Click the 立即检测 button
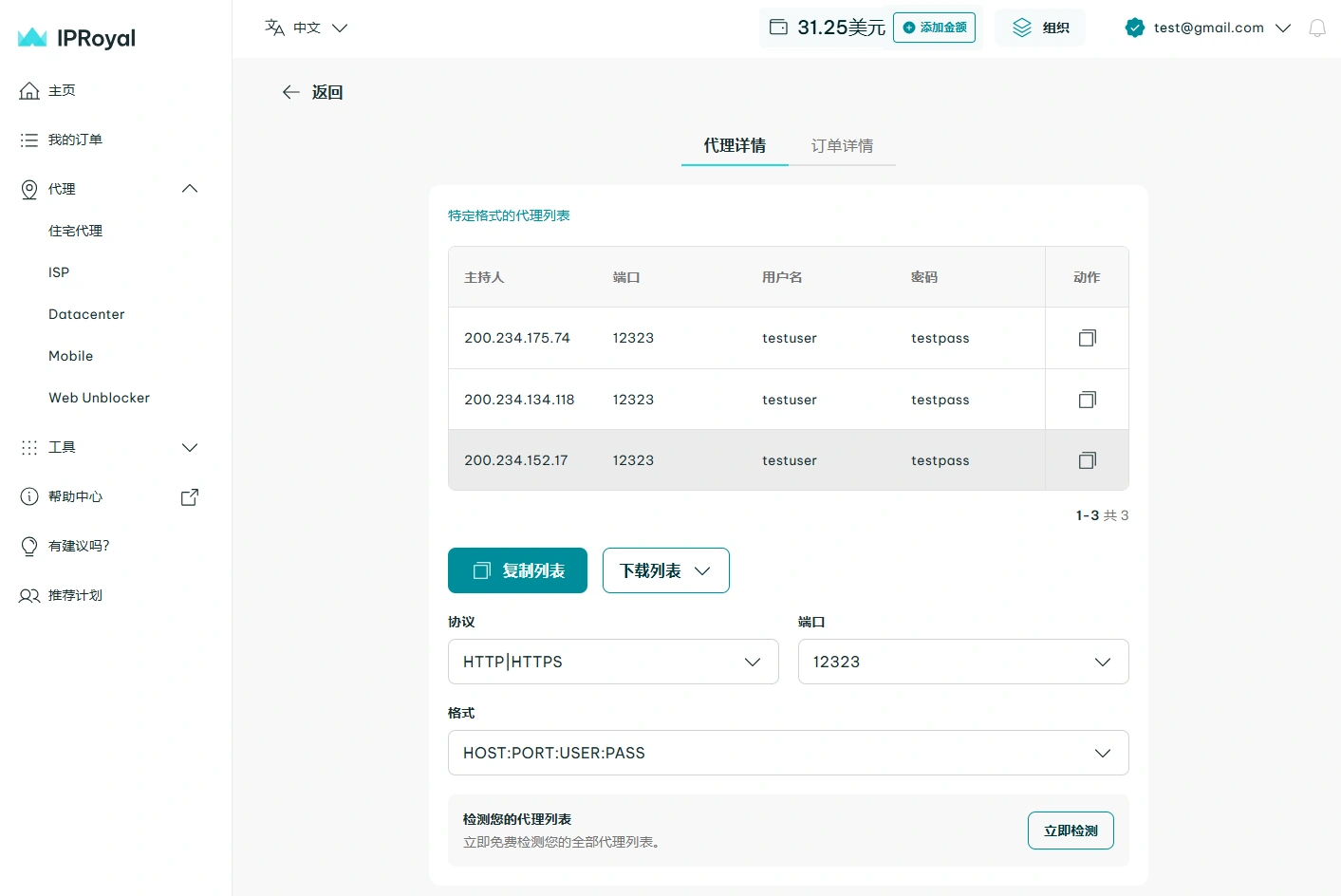The height and width of the screenshot is (896, 1341). (1071, 831)
